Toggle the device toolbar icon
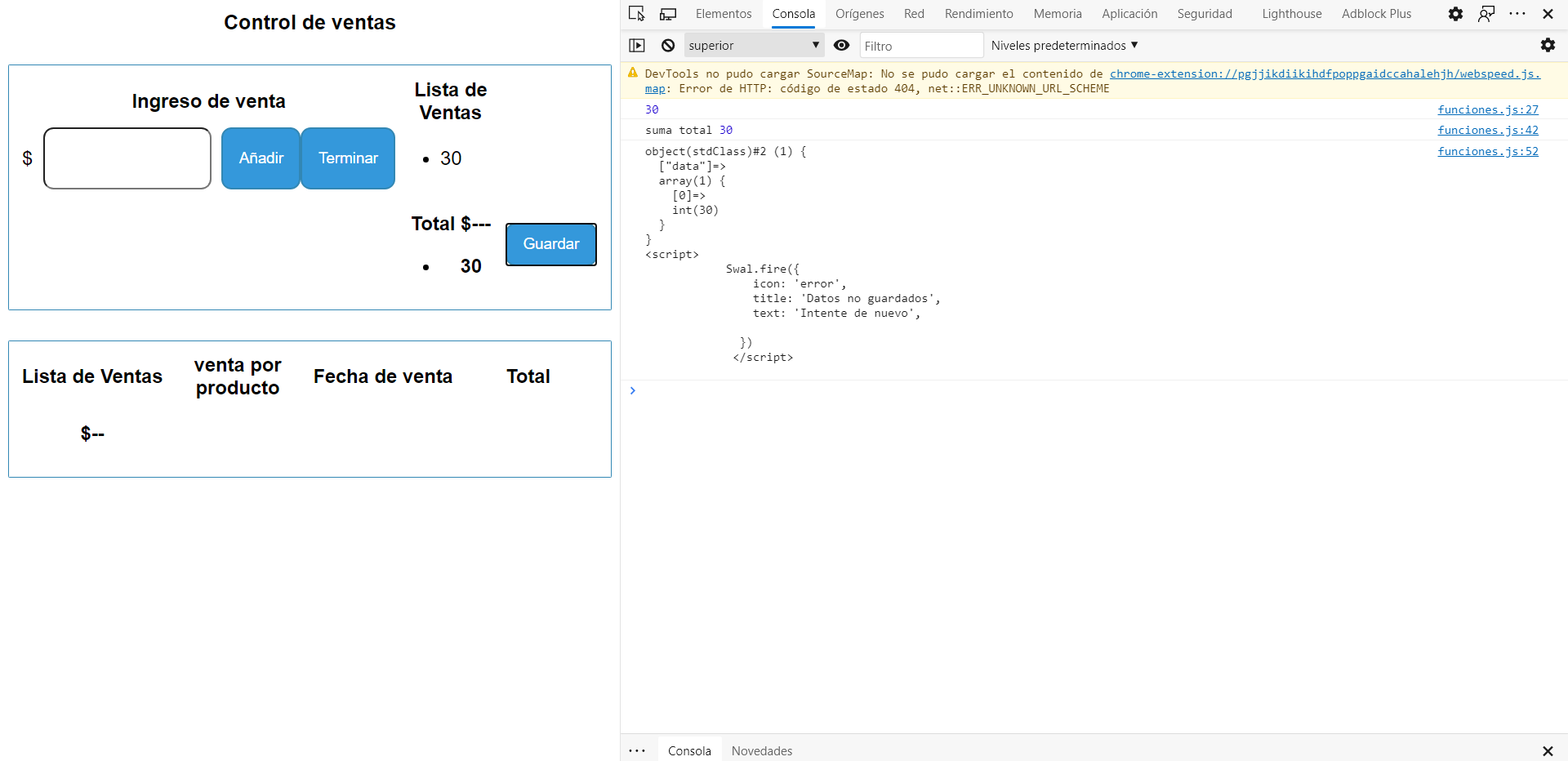The height and width of the screenshot is (761, 1568). point(668,14)
